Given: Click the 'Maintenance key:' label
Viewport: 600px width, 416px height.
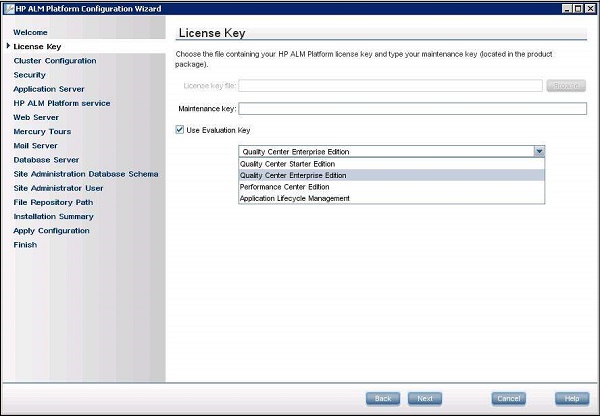Looking at the screenshot, I should pos(207,109).
